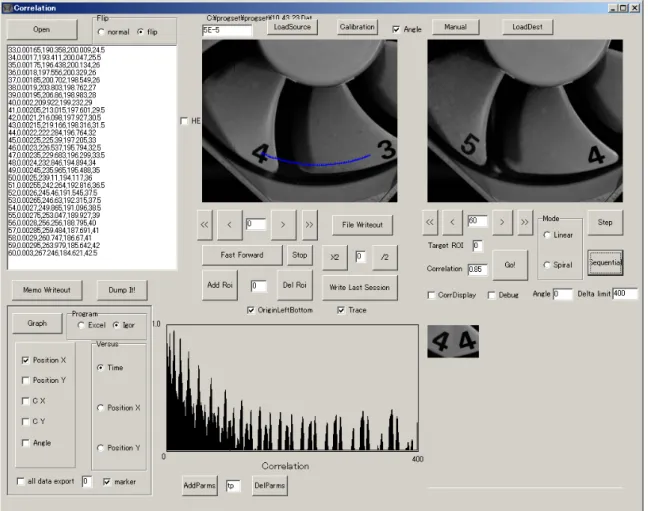The height and width of the screenshot is (511, 648).
Task: Toggle the marker checkbox
Action: coord(107,482)
